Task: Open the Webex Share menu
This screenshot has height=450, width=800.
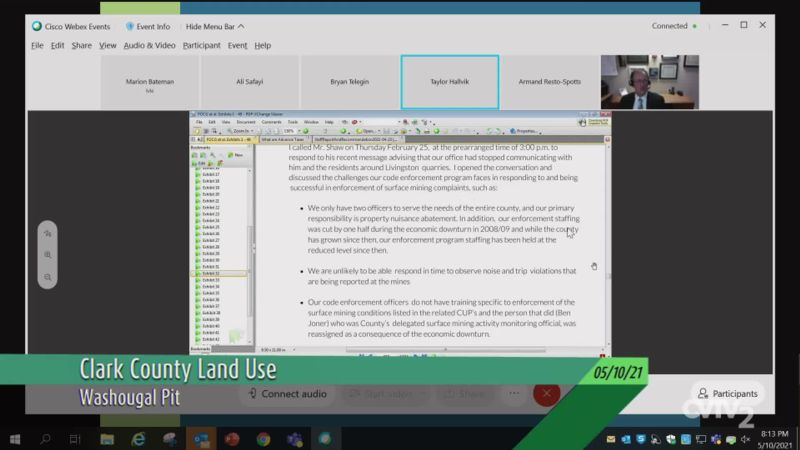Action: pos(82,45)
